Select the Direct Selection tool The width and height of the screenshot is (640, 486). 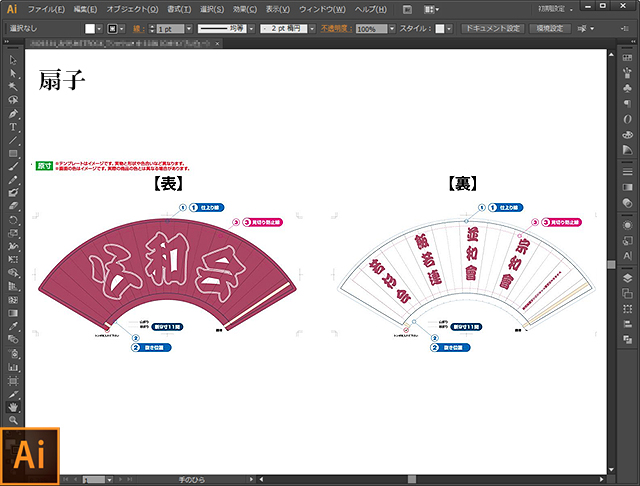13,73
